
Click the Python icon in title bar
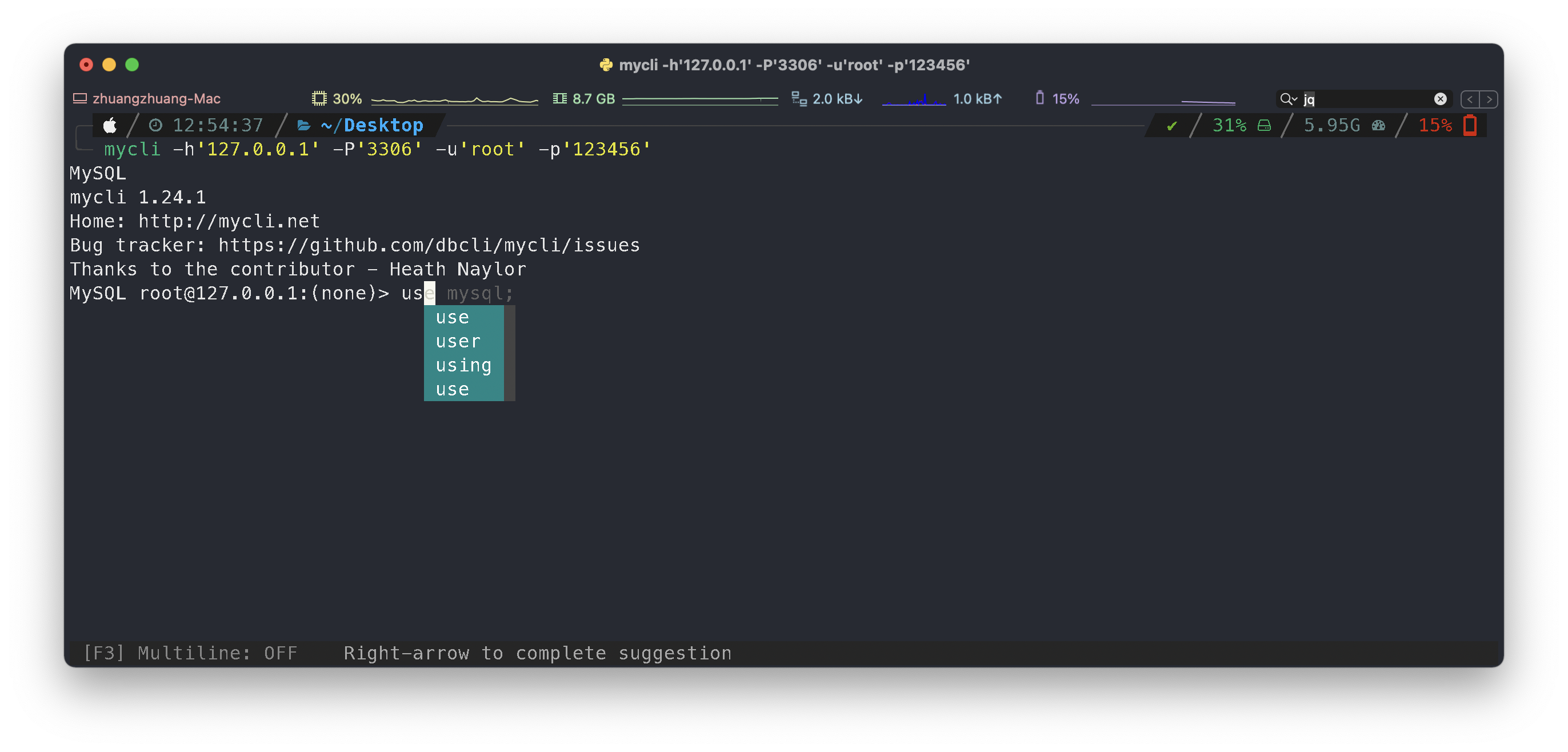pyautogui.click(x=606, y=65)
